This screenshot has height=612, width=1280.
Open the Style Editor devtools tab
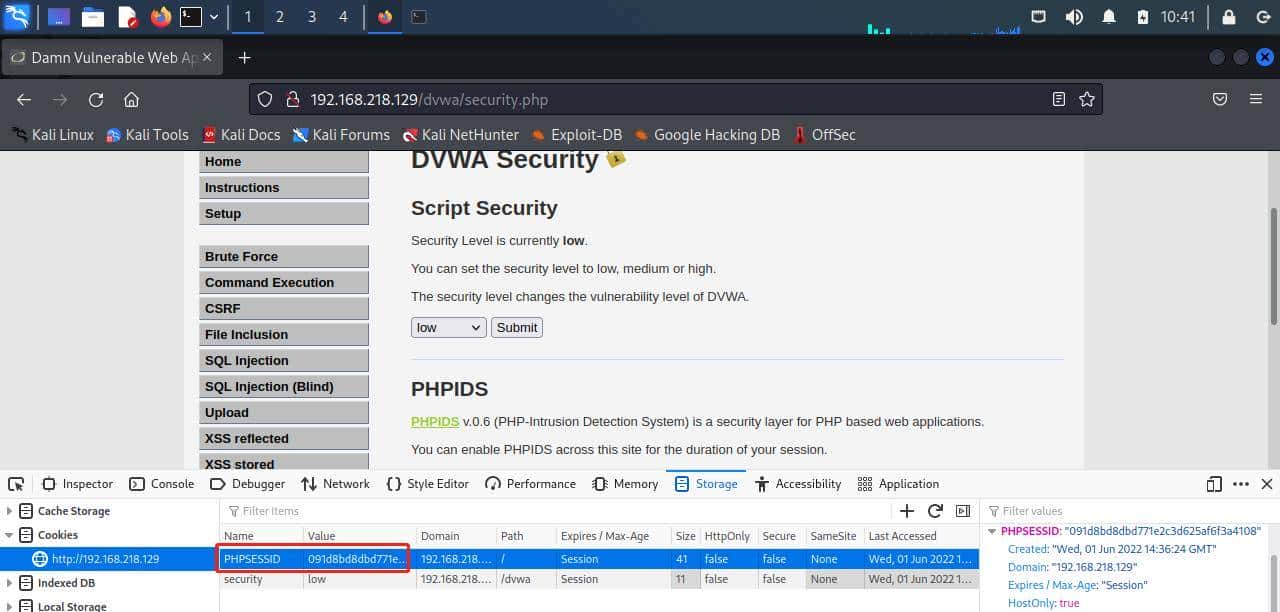427,484
